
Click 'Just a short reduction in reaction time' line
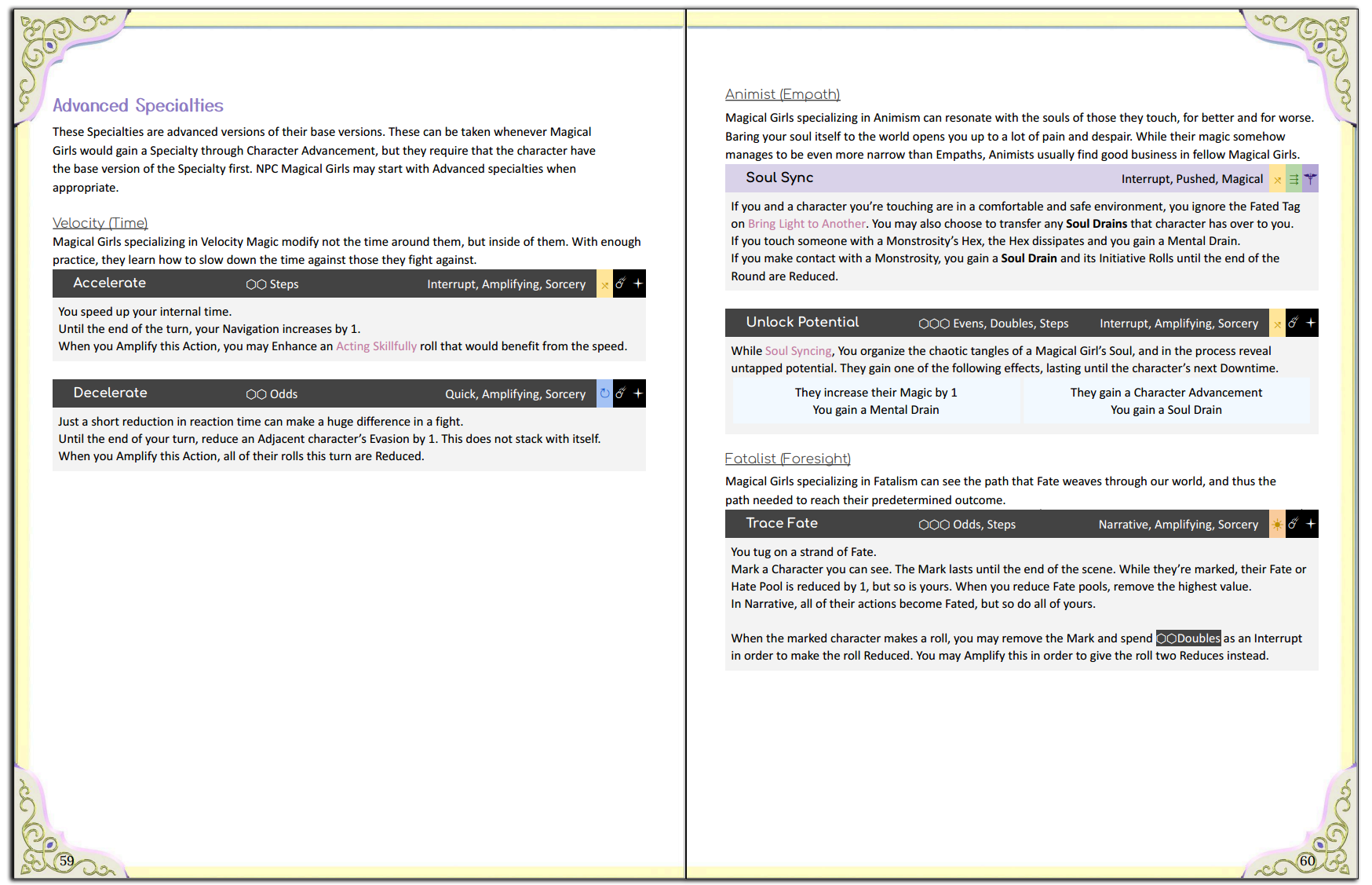click(261, 422)
